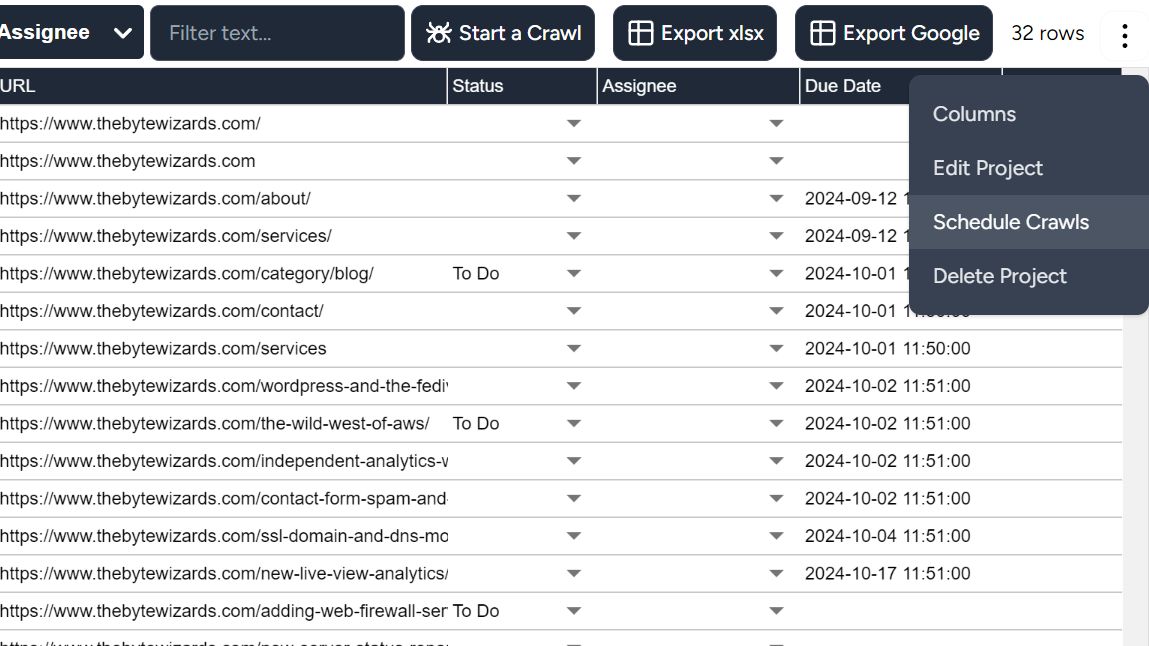
Task: Click the Filter text input field
Action: (x=277, y=33)
